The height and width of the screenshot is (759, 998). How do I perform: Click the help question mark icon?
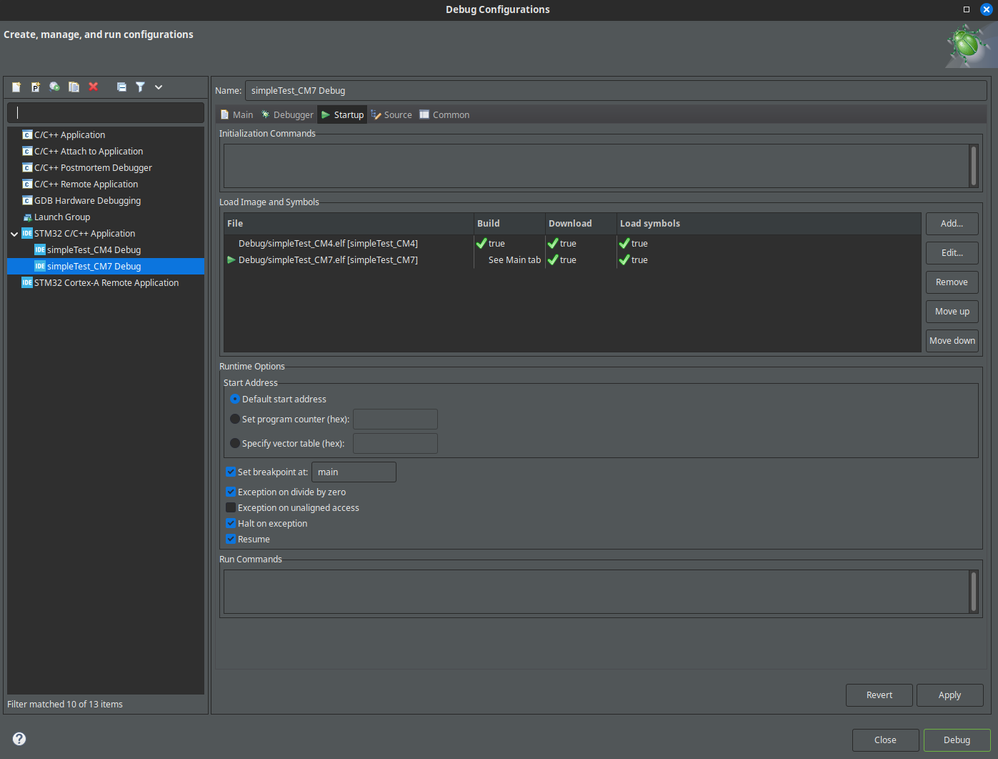19,739
